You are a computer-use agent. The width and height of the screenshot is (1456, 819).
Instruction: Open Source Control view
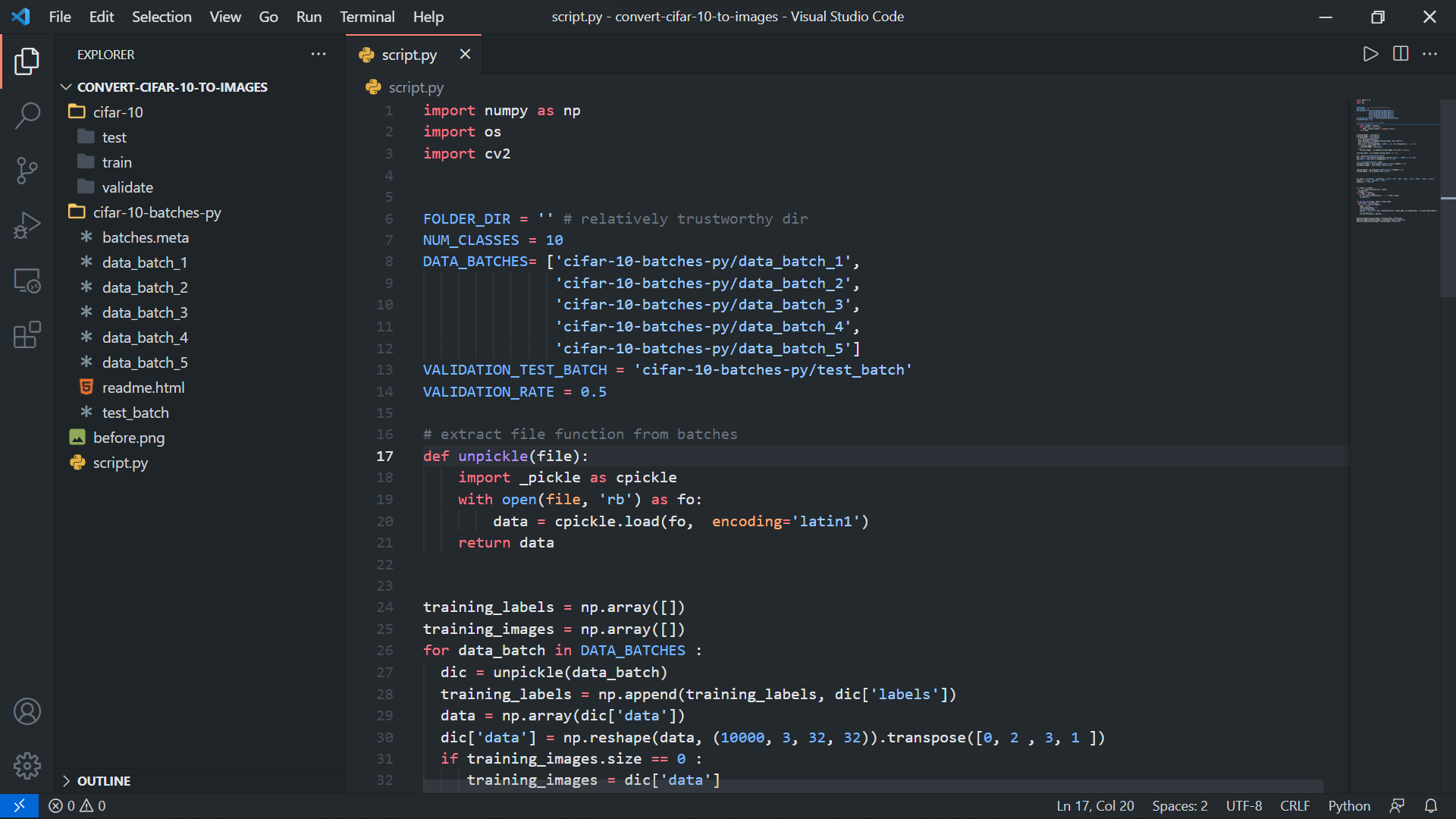coord(27,170)
